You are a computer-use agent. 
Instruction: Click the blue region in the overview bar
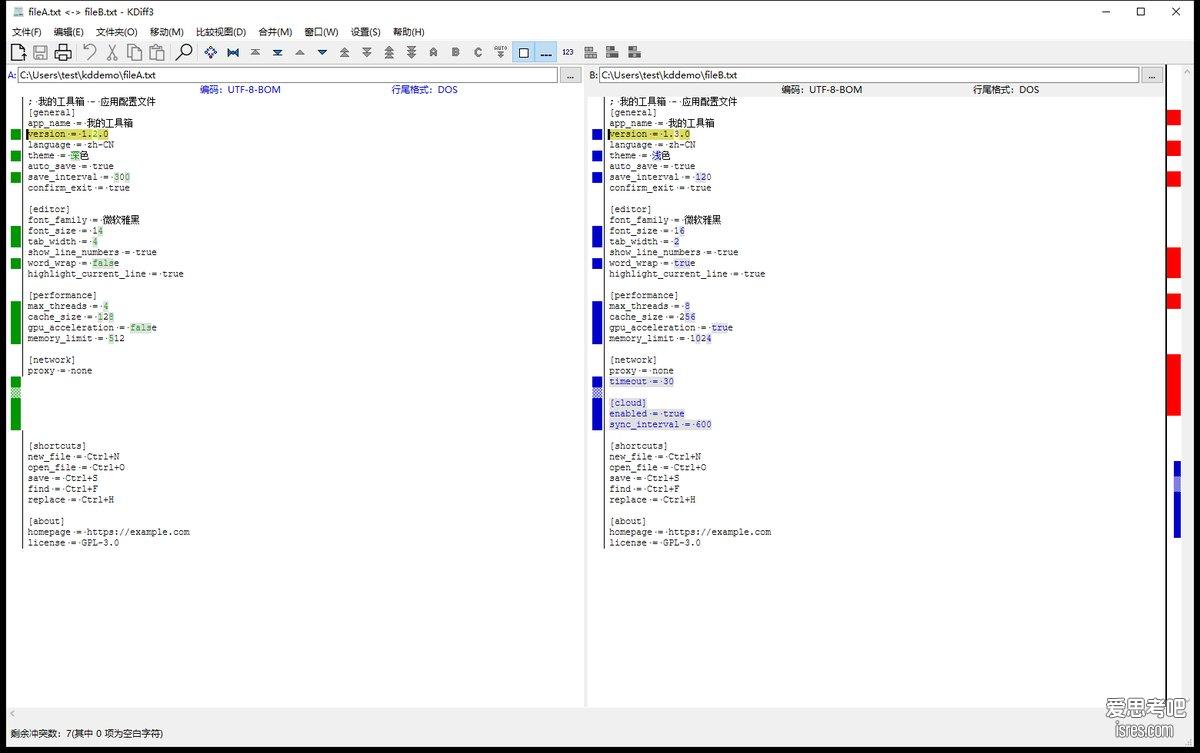1177,499
